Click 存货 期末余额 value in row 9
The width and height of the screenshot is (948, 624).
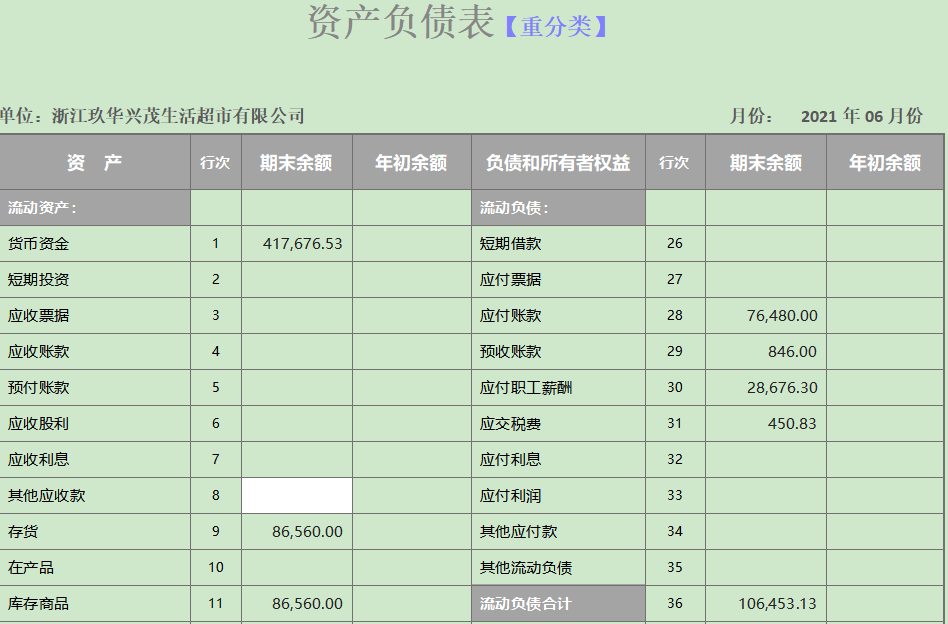(307, 531)
